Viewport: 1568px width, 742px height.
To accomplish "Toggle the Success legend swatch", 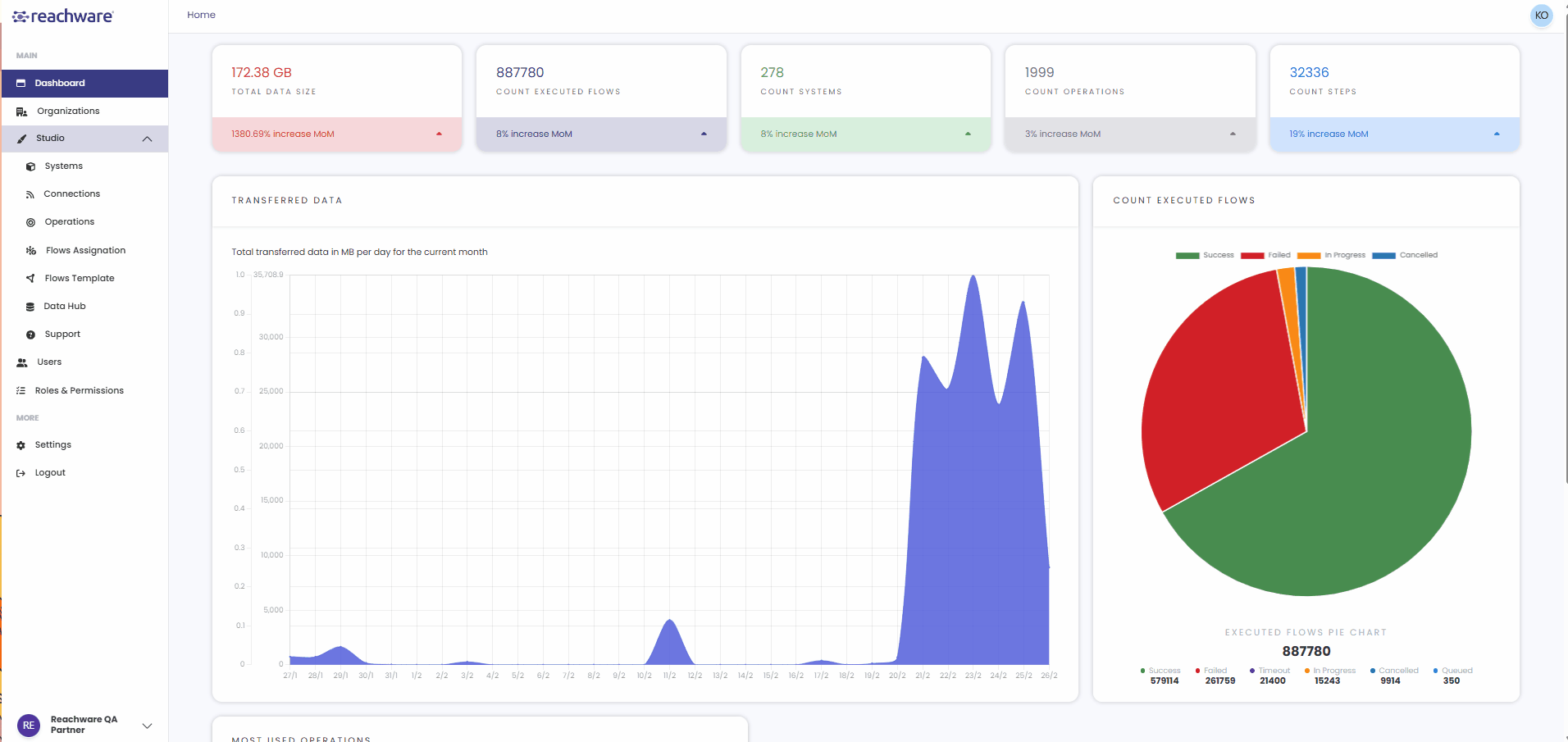I will (1187, 256).
